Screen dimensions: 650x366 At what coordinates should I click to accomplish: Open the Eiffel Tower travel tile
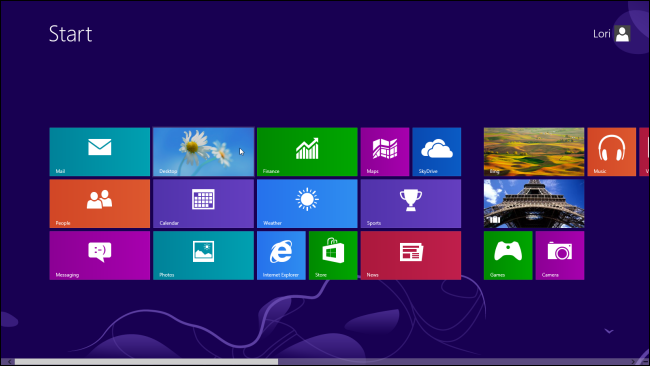click(534, 204)
